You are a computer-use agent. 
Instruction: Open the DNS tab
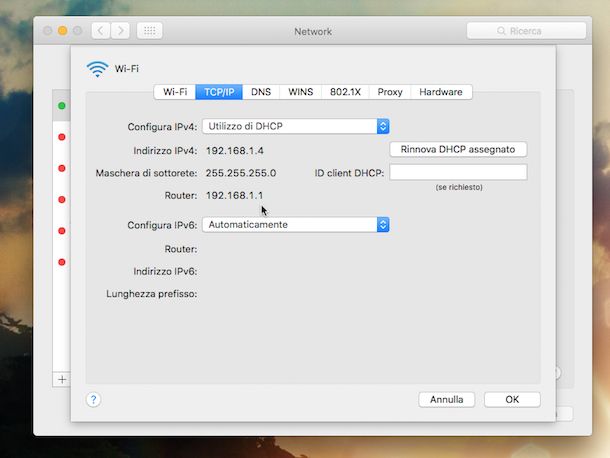pyautogui.click(x=261, y=92)
